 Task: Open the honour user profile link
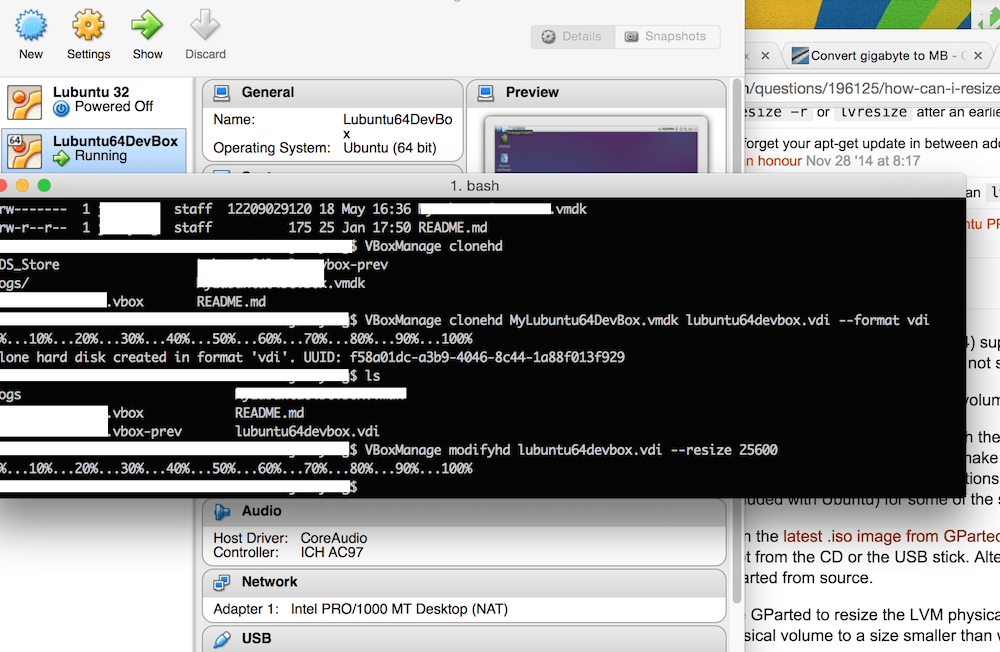click(774, 161)
